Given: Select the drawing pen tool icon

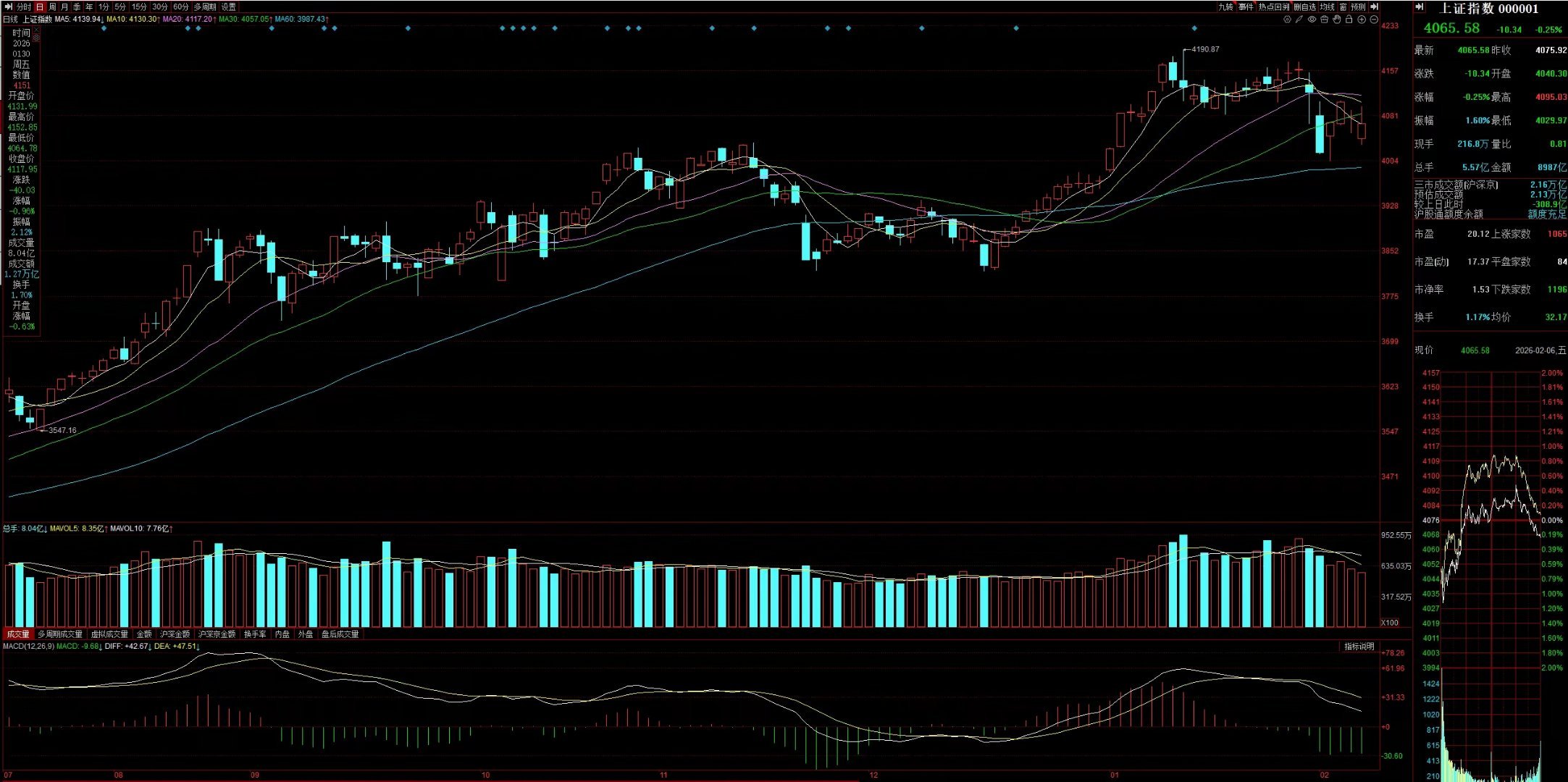Looking at the screenshot, I should [x=1299, y=20].
